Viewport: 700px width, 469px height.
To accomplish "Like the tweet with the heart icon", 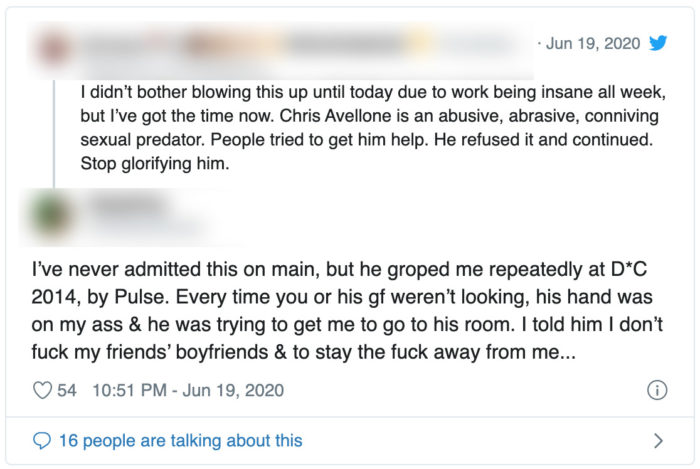I will coord(42,390).
